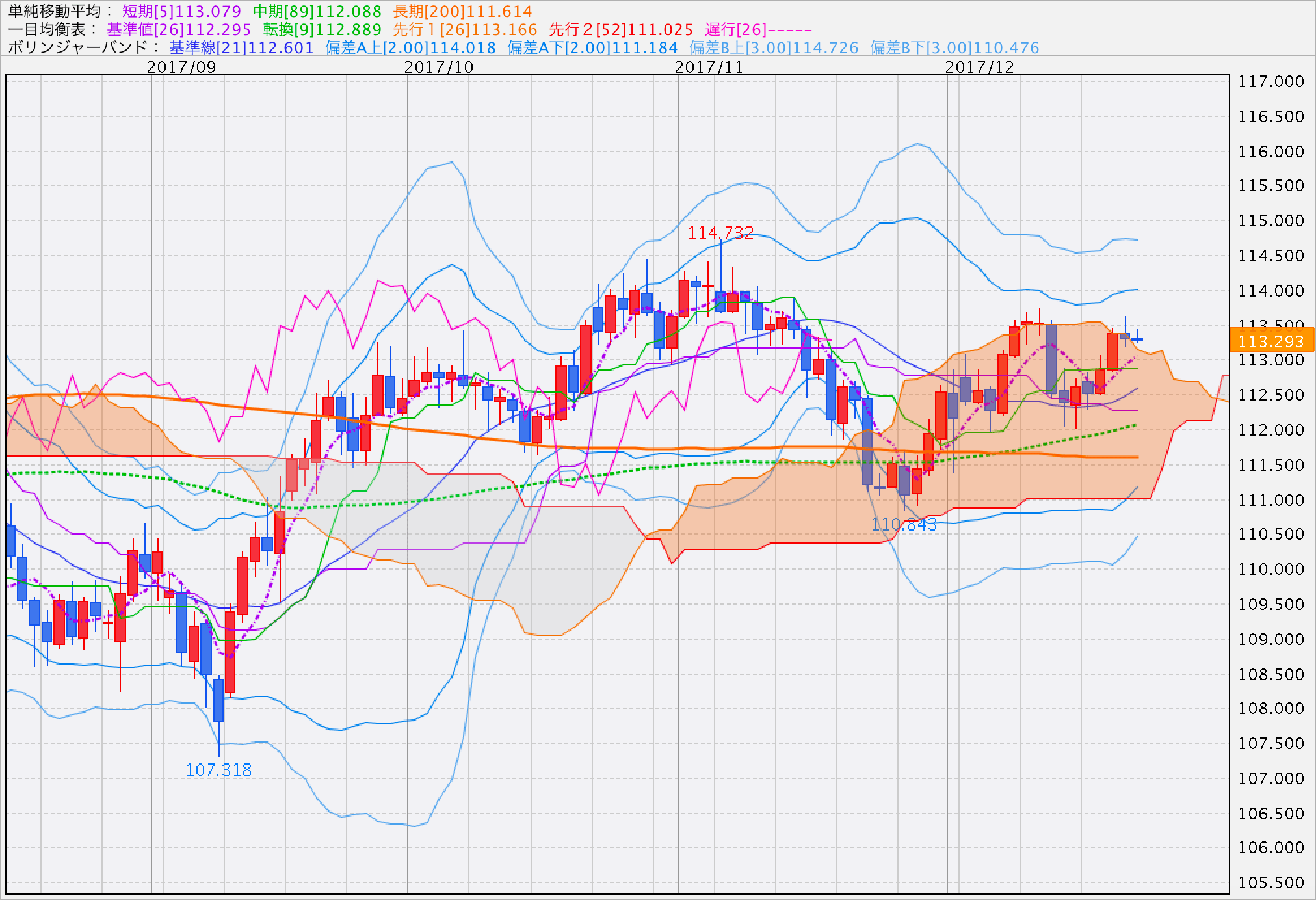Click the 108.000 price axis label
The height and width of the screenshot is (900, 1316).
pyautogui.click(x=1271, y=708)
